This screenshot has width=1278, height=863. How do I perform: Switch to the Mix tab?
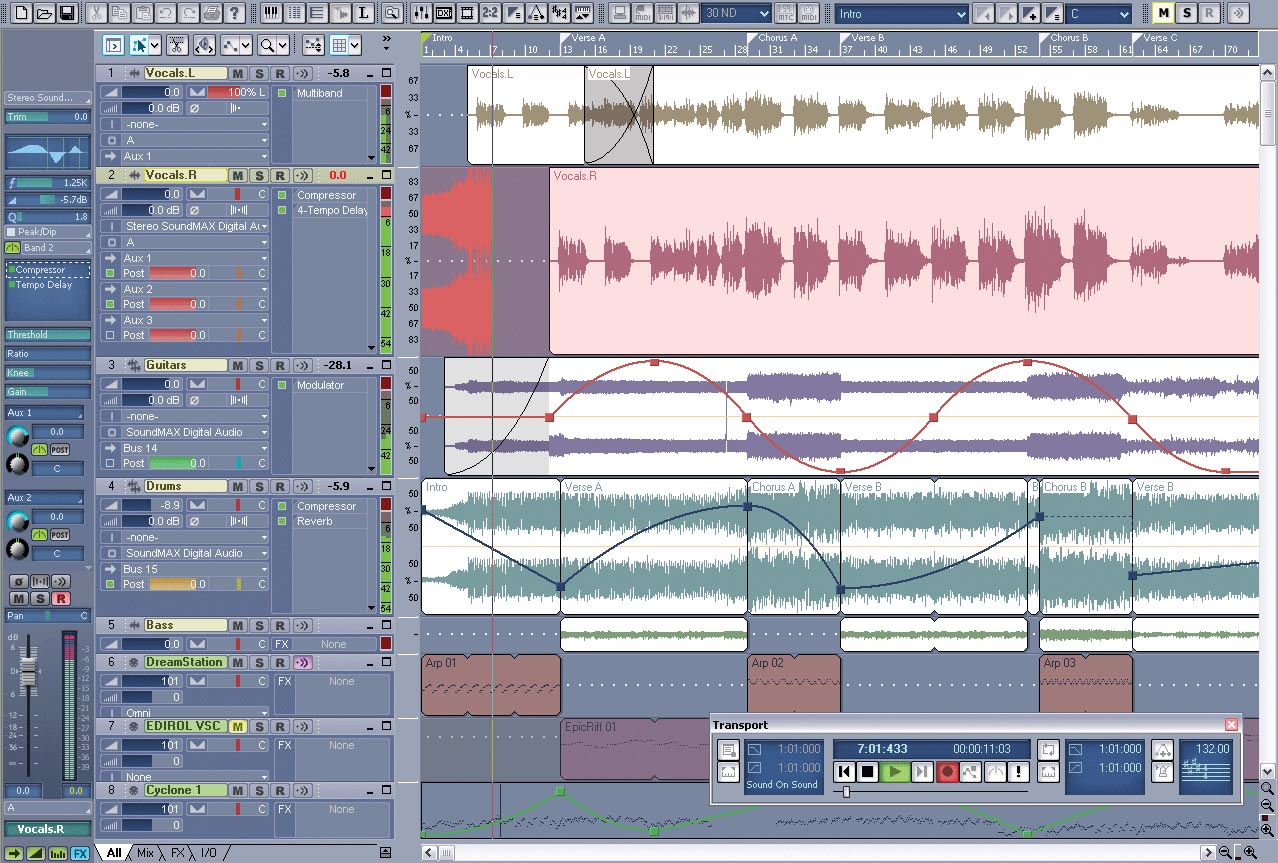pos(145,853)
